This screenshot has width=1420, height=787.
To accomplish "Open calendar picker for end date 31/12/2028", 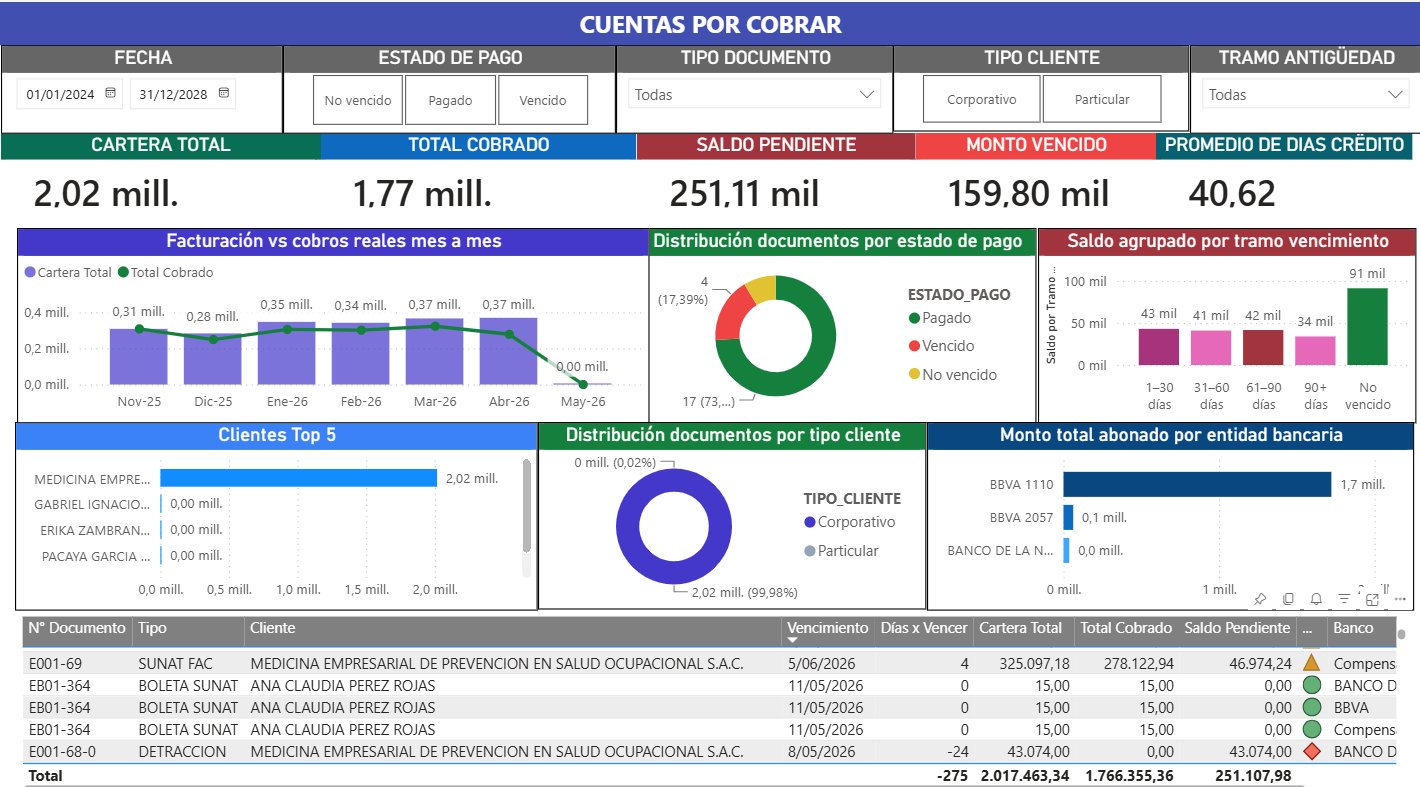I will (224, 94).
